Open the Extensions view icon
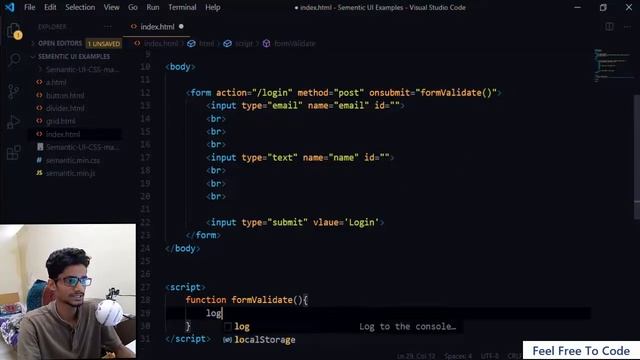The image size is (640, 360). point(13,152)
